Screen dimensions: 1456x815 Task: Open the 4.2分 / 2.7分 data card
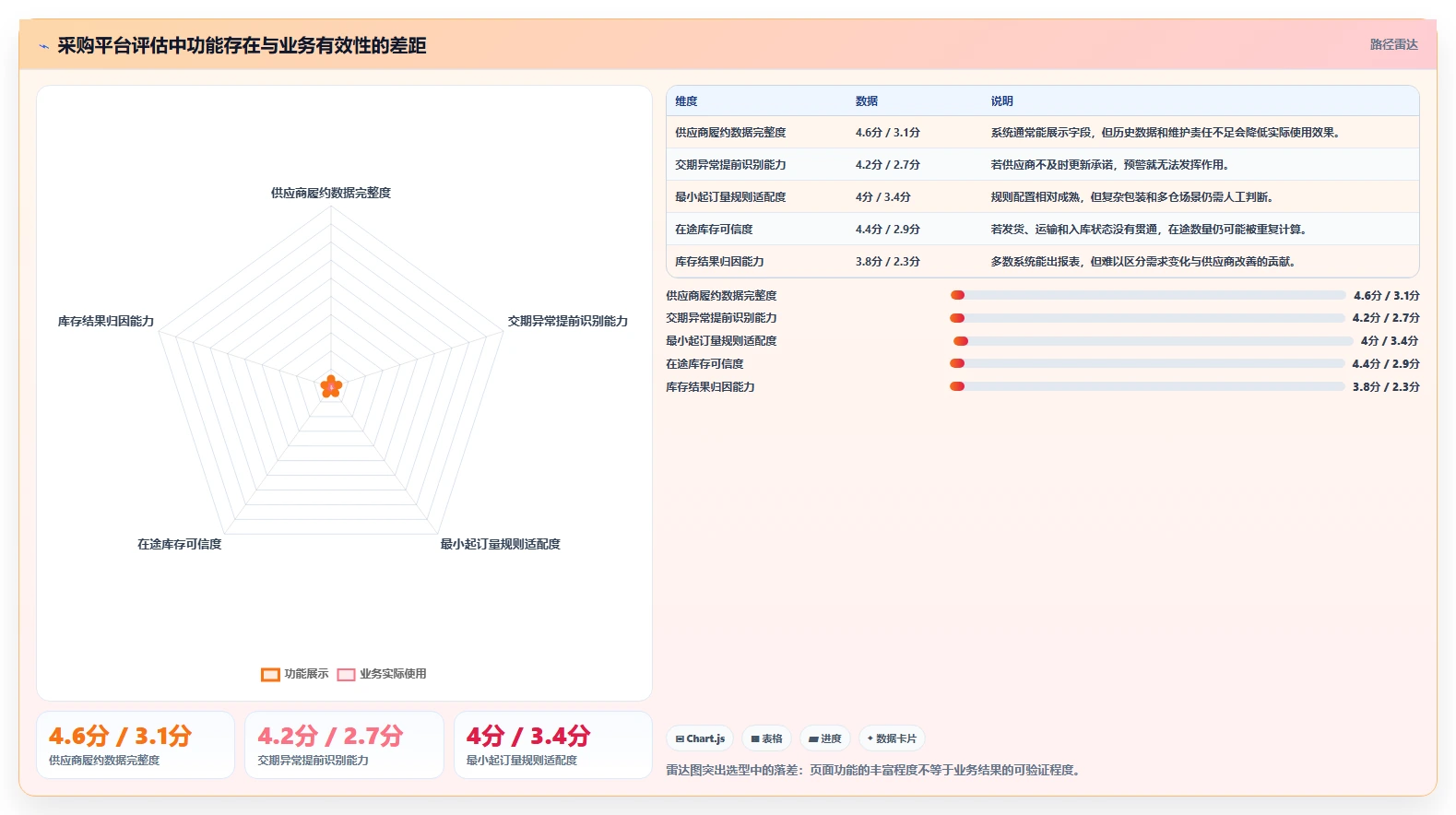click(x=344, y=745)
